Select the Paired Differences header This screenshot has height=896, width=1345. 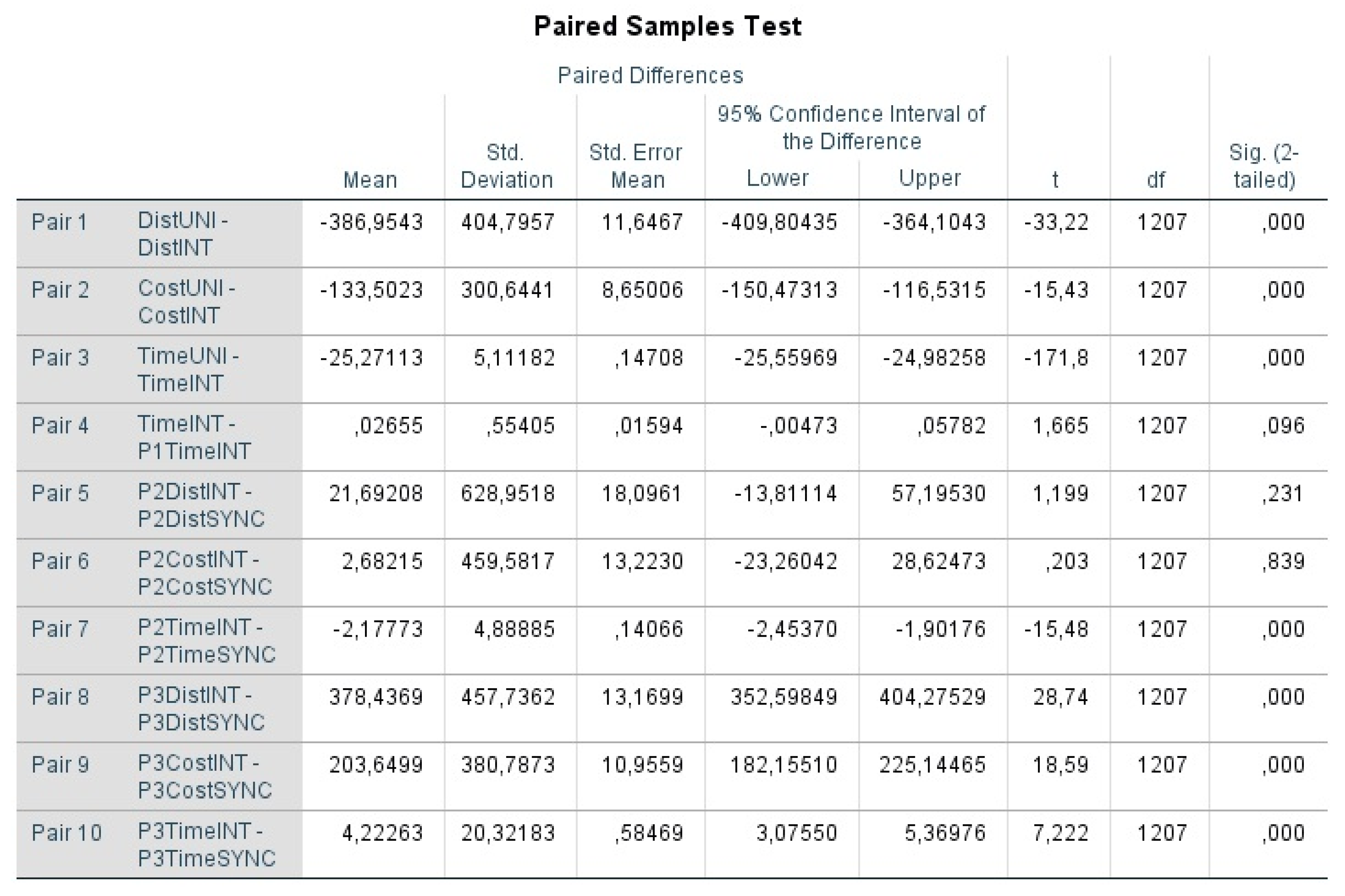650,75
